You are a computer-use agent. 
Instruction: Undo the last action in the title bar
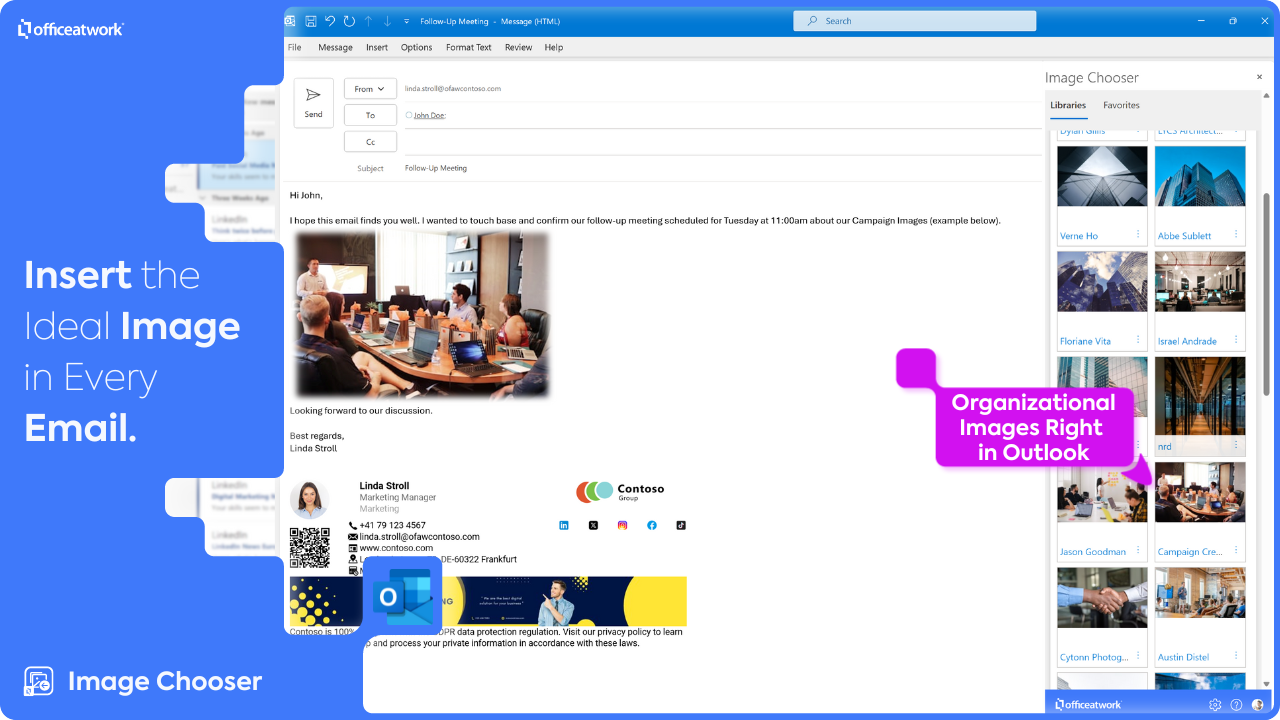coord(330,21)
